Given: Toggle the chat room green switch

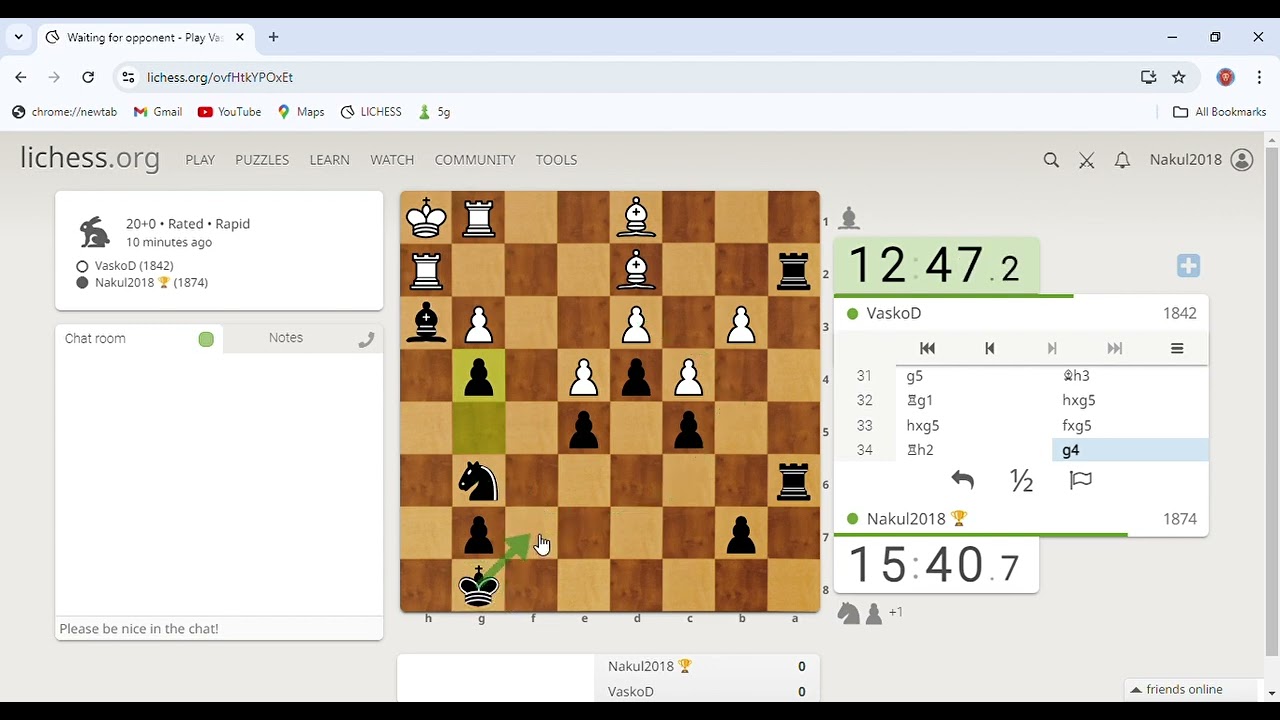Looking at the screenshot, I should (x=206, y=339).
